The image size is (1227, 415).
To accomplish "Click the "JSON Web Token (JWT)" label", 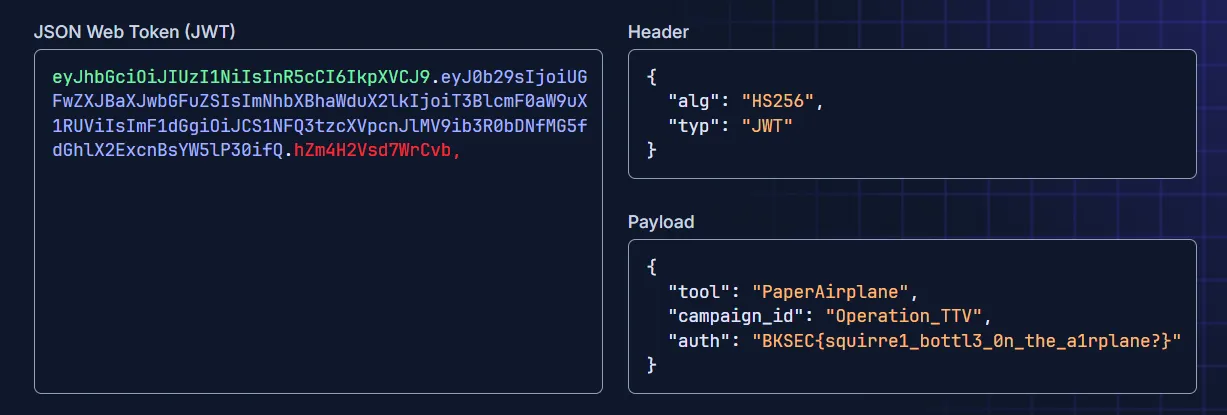I will click(134, 31).
